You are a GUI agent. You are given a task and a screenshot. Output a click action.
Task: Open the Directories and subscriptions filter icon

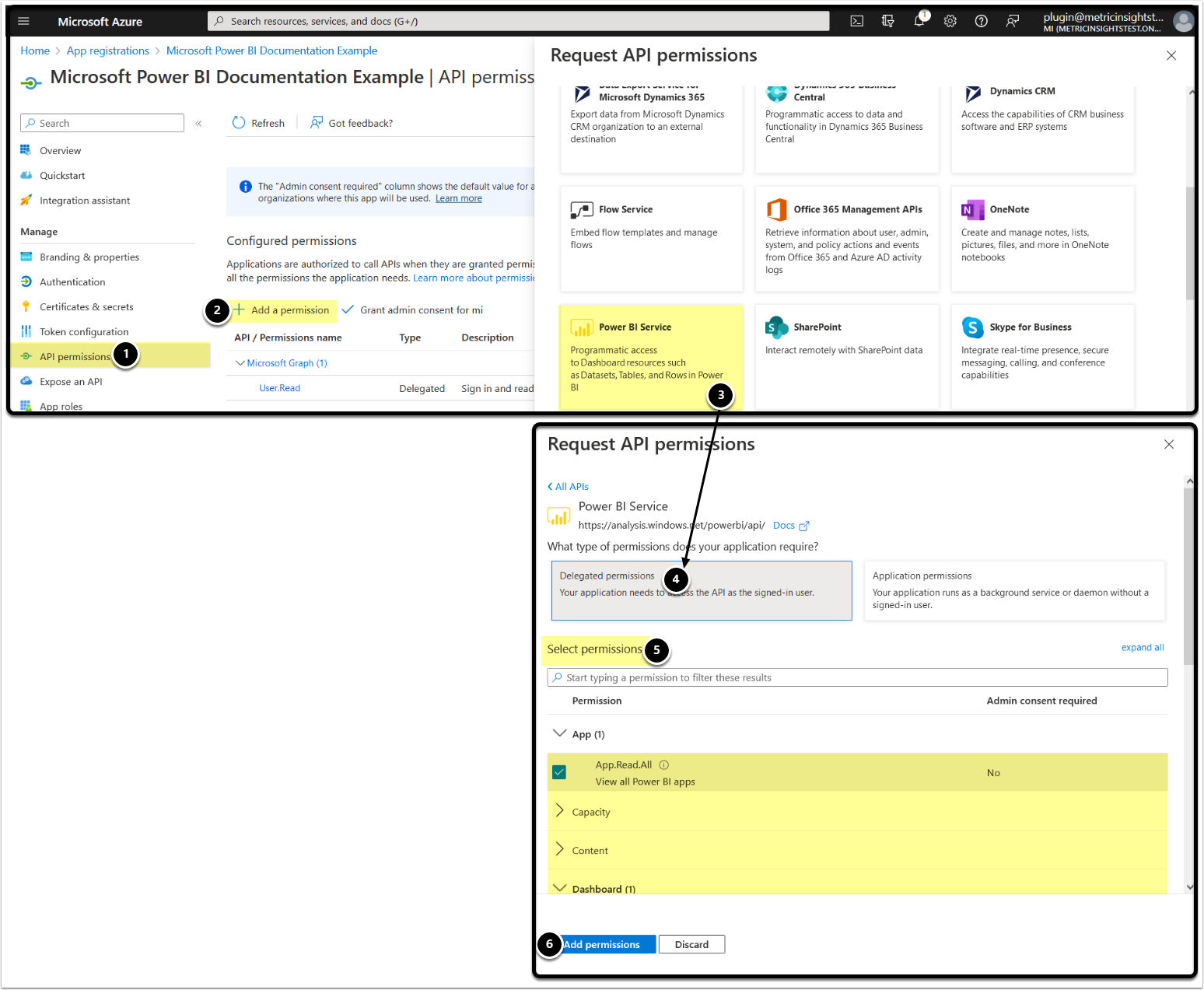pos(888,22)
